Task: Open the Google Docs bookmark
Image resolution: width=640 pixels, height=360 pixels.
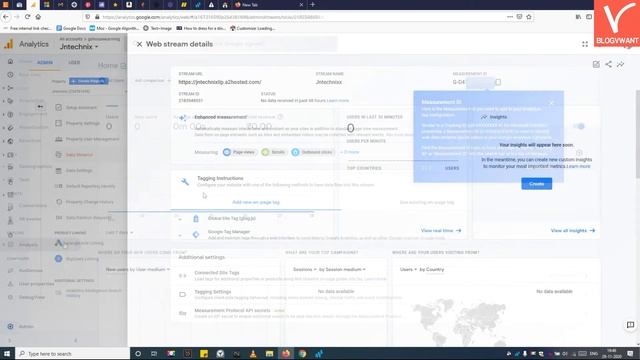Action: coord(71,28)
